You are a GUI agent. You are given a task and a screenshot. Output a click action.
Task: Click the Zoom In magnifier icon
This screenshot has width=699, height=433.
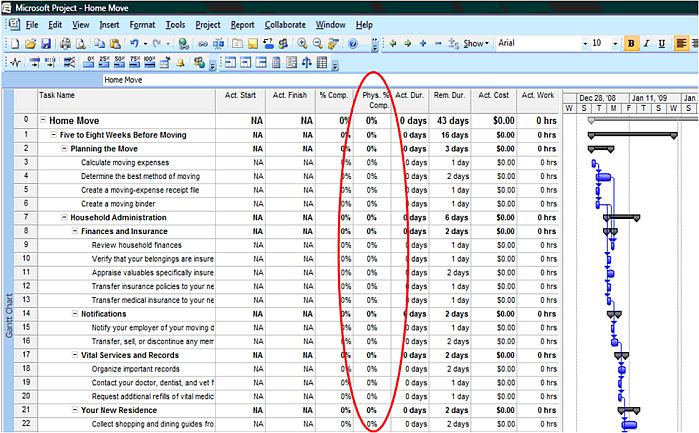click(302, 44)
